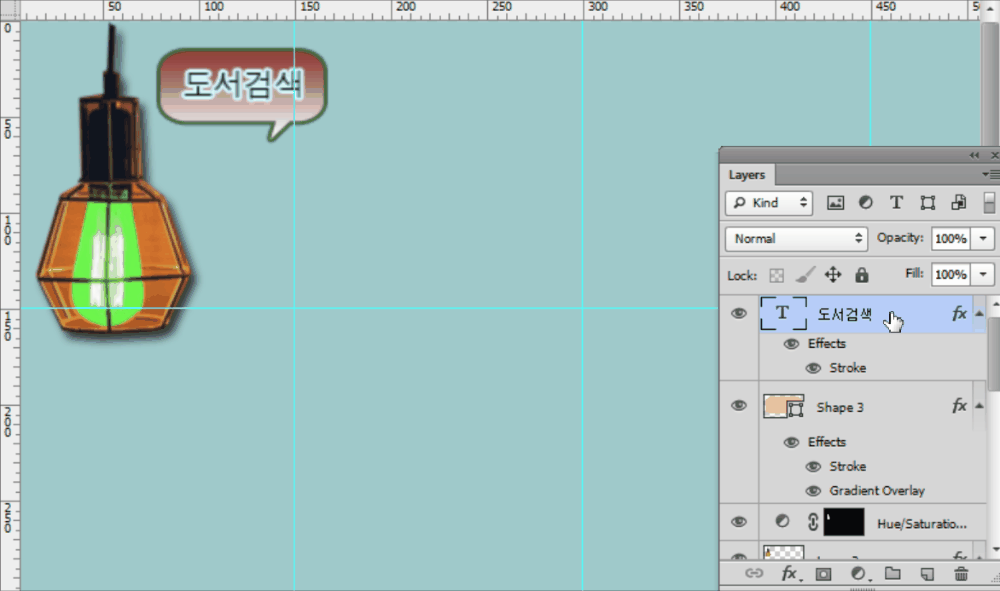Hide all Effects of Shape 3 layer
The height and width of the screenshot is (591, 1000).
[791, 442]
